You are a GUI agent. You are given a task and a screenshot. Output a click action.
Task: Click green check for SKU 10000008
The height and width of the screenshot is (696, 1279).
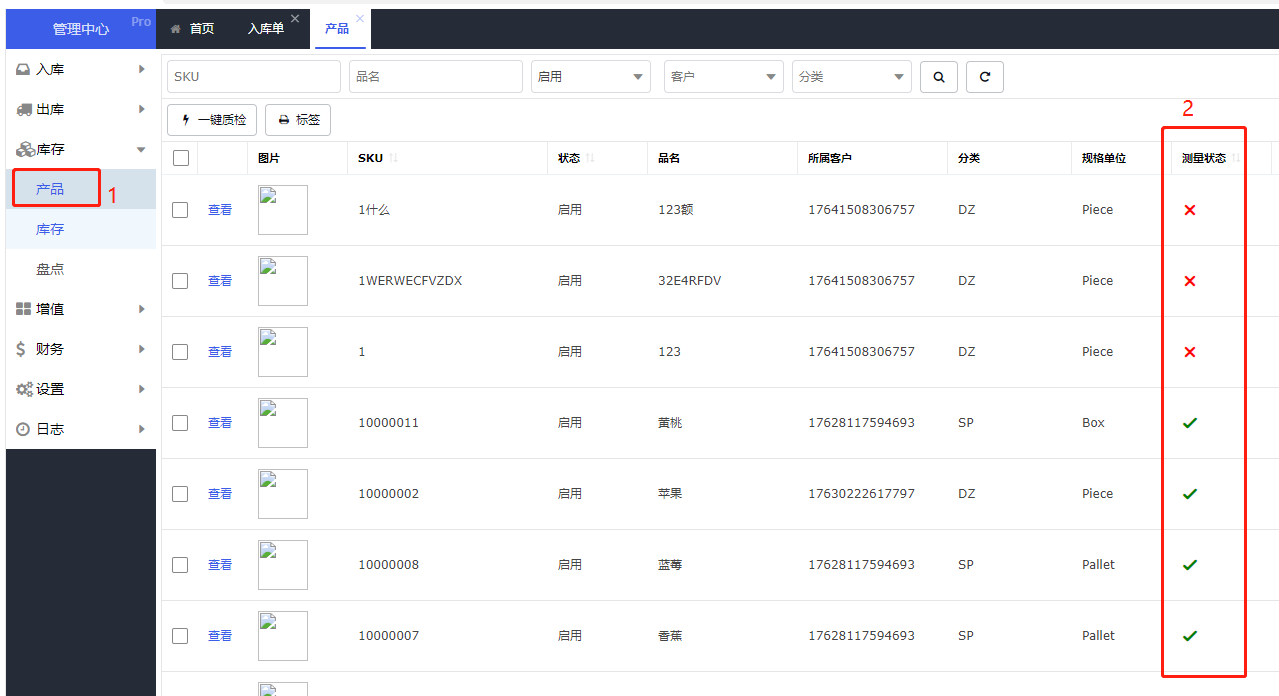point(1190,565)
